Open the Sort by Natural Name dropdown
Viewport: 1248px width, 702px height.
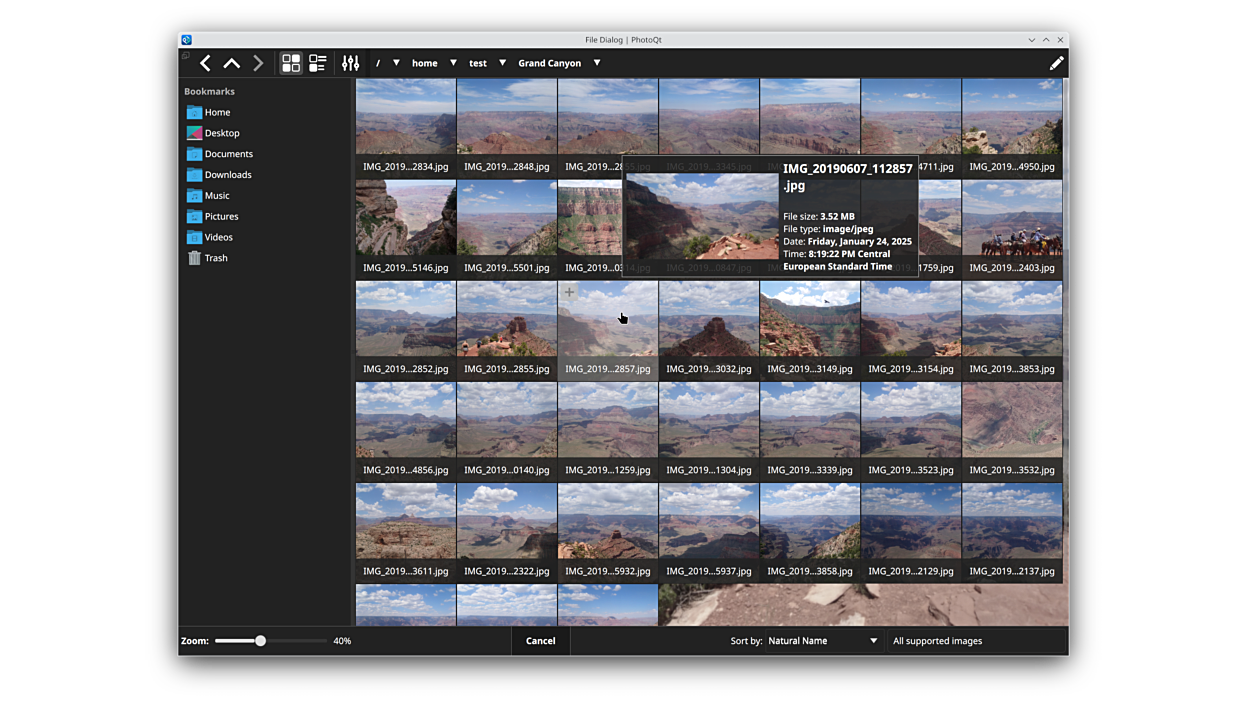pos(822,641)
